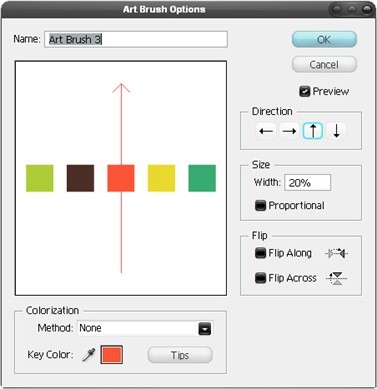Pick the Key Color eyedropper tool

[89, 355]
